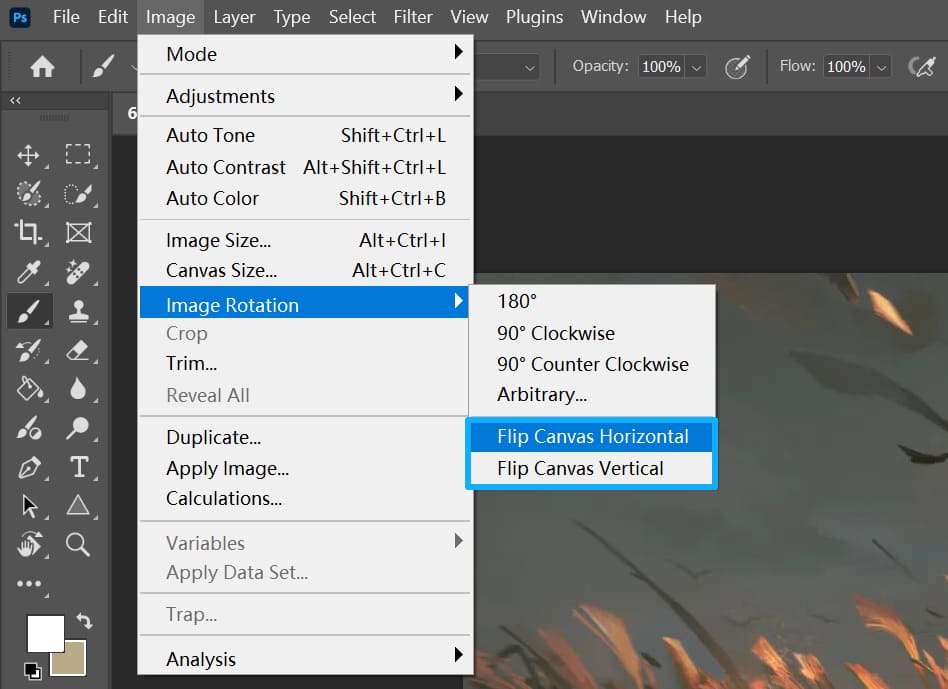The height and width of the screenshot is (689, 948).
Task: Open the Layer menu
Action: [x=234, y=17]
